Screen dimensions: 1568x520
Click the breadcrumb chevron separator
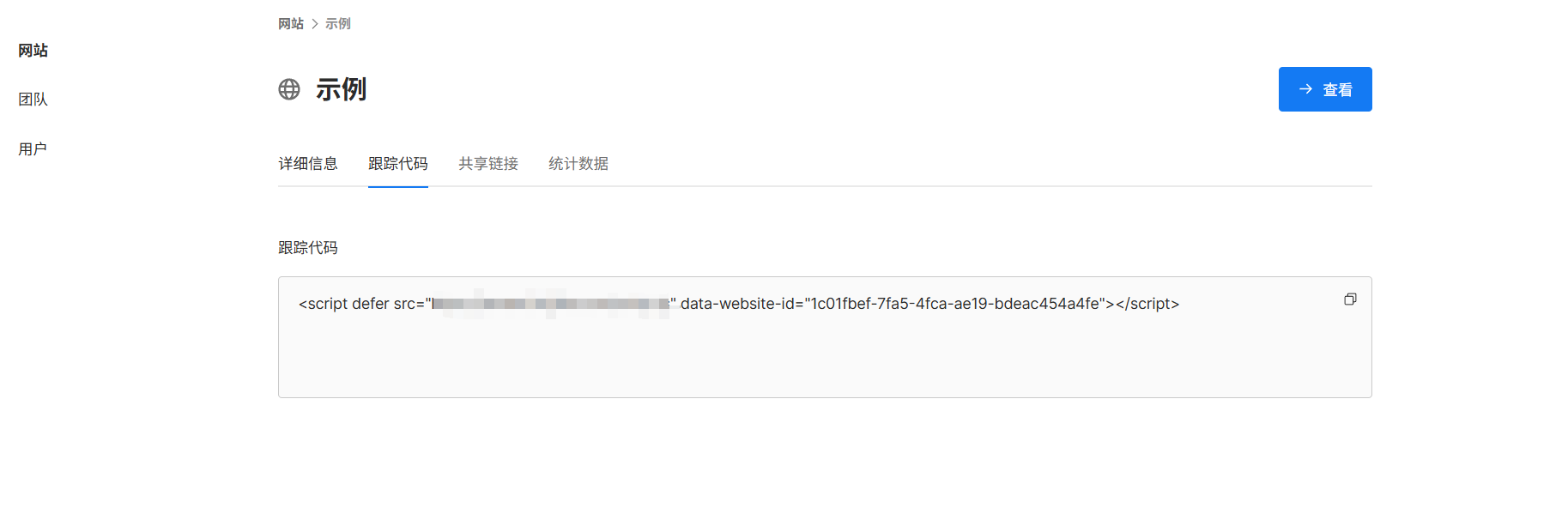pyautogui.click(x=315, y=24)
